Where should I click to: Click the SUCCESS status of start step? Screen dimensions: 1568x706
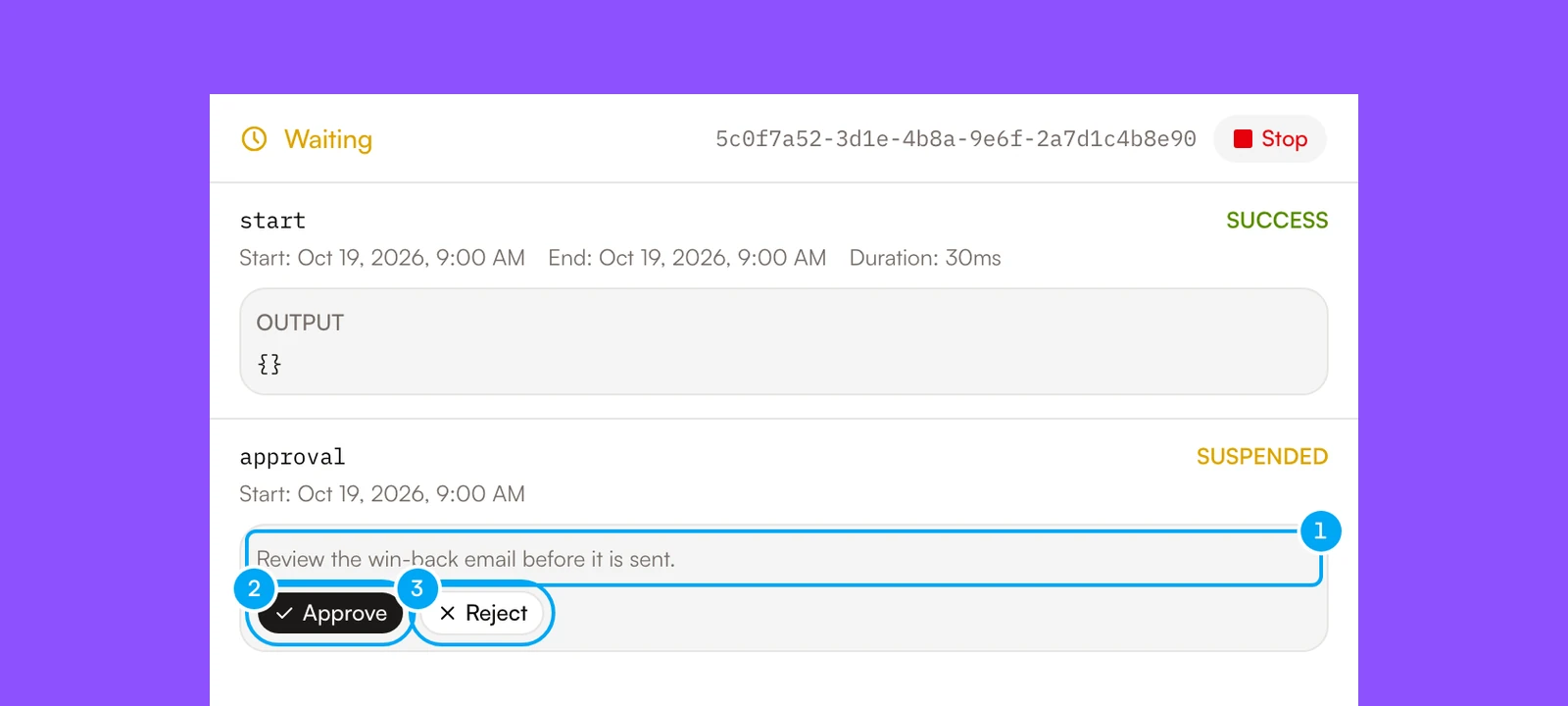pos(1277,221)
